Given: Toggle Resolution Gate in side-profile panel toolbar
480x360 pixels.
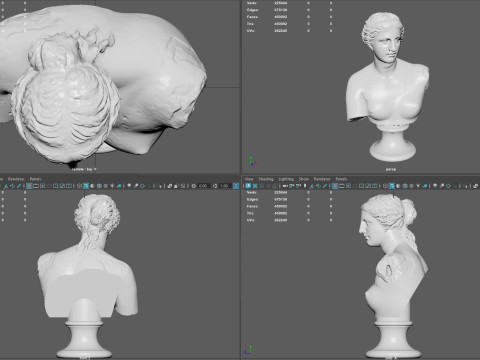Looking at the screenshot, I should [348, 186].
